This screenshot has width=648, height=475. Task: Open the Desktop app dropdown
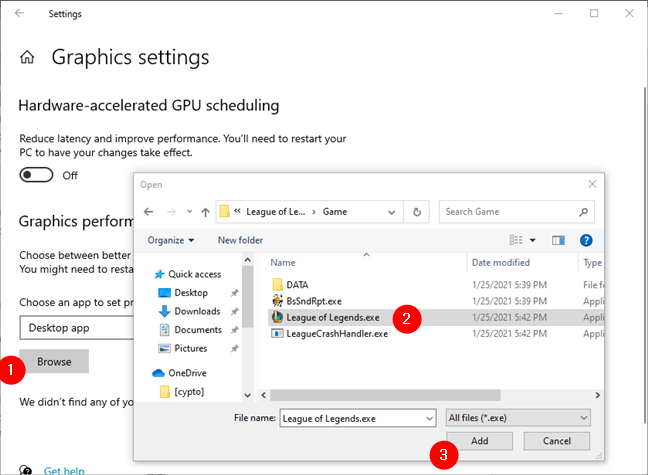click(x=76, y=328)
